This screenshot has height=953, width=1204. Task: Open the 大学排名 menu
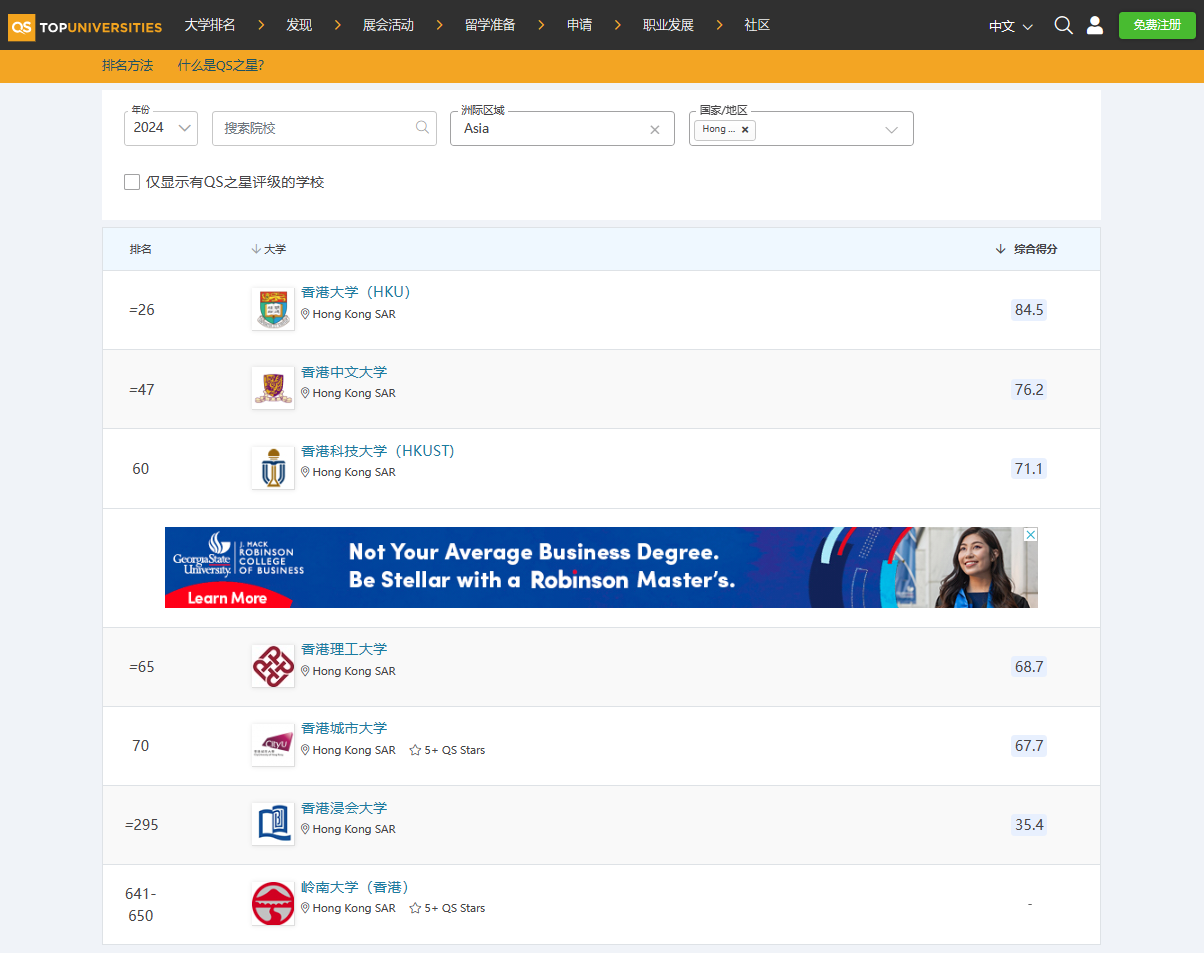point(210,25)
